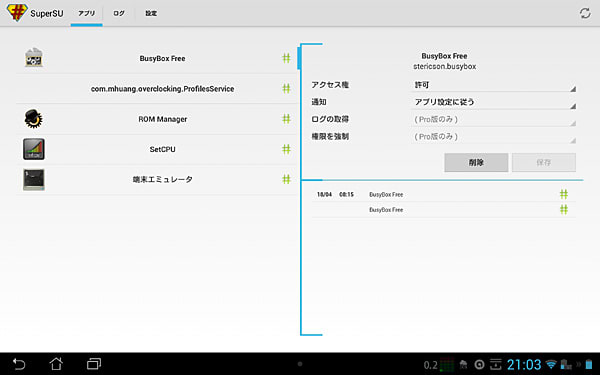Select the BusyBox Free app icon
The width and height of the screenshot is (600, 375).
tap(34, 58)
